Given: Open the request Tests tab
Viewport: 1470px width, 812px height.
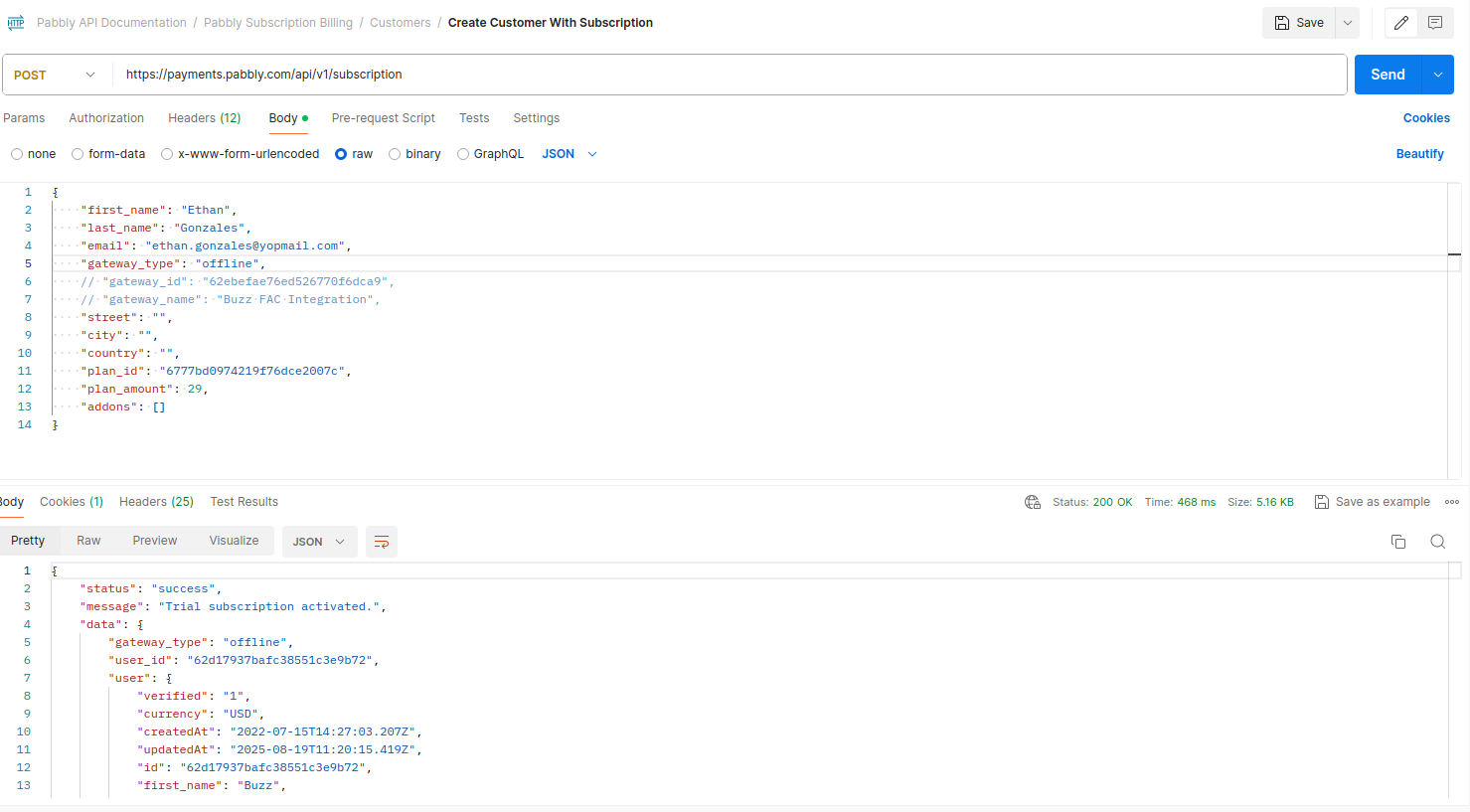Looking at the screenshot, I should (x=474, y=118).
